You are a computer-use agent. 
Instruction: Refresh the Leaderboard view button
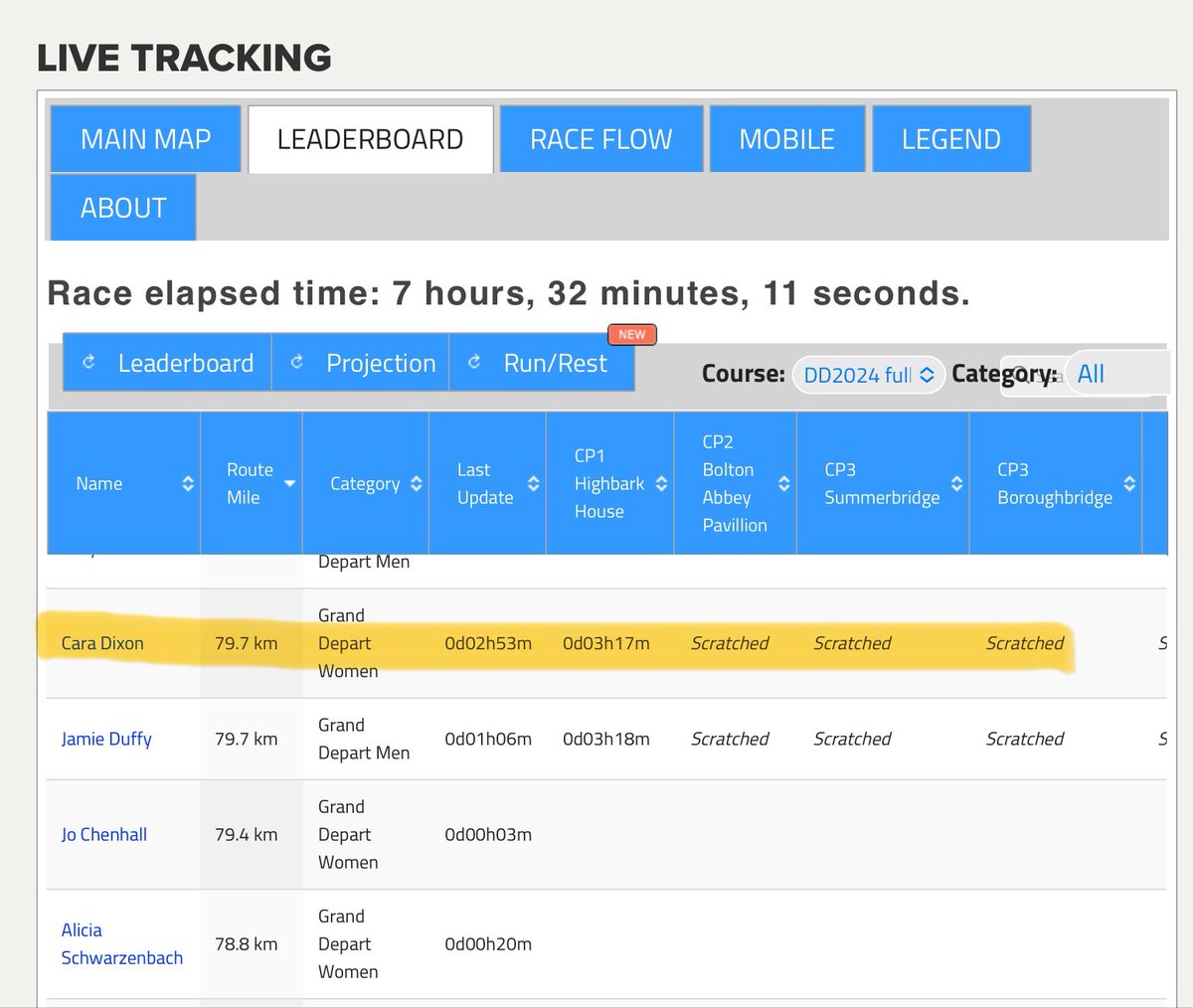(167, 363)
